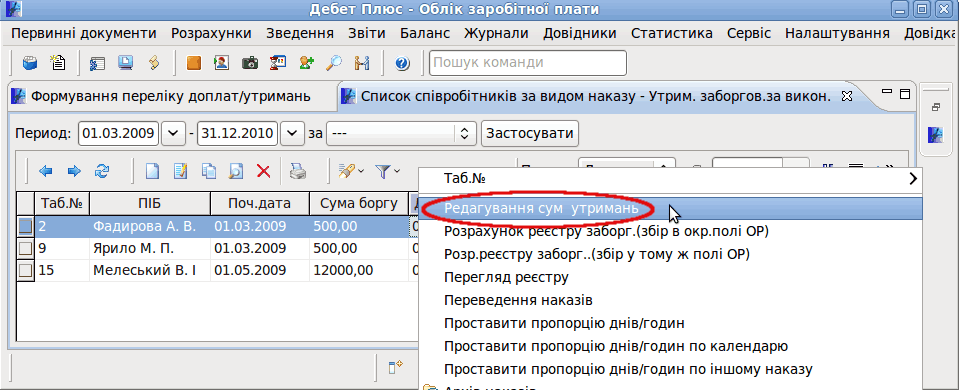Click the blue question mark help icon
Screen dimensions: 959x390
click(402, 63)
